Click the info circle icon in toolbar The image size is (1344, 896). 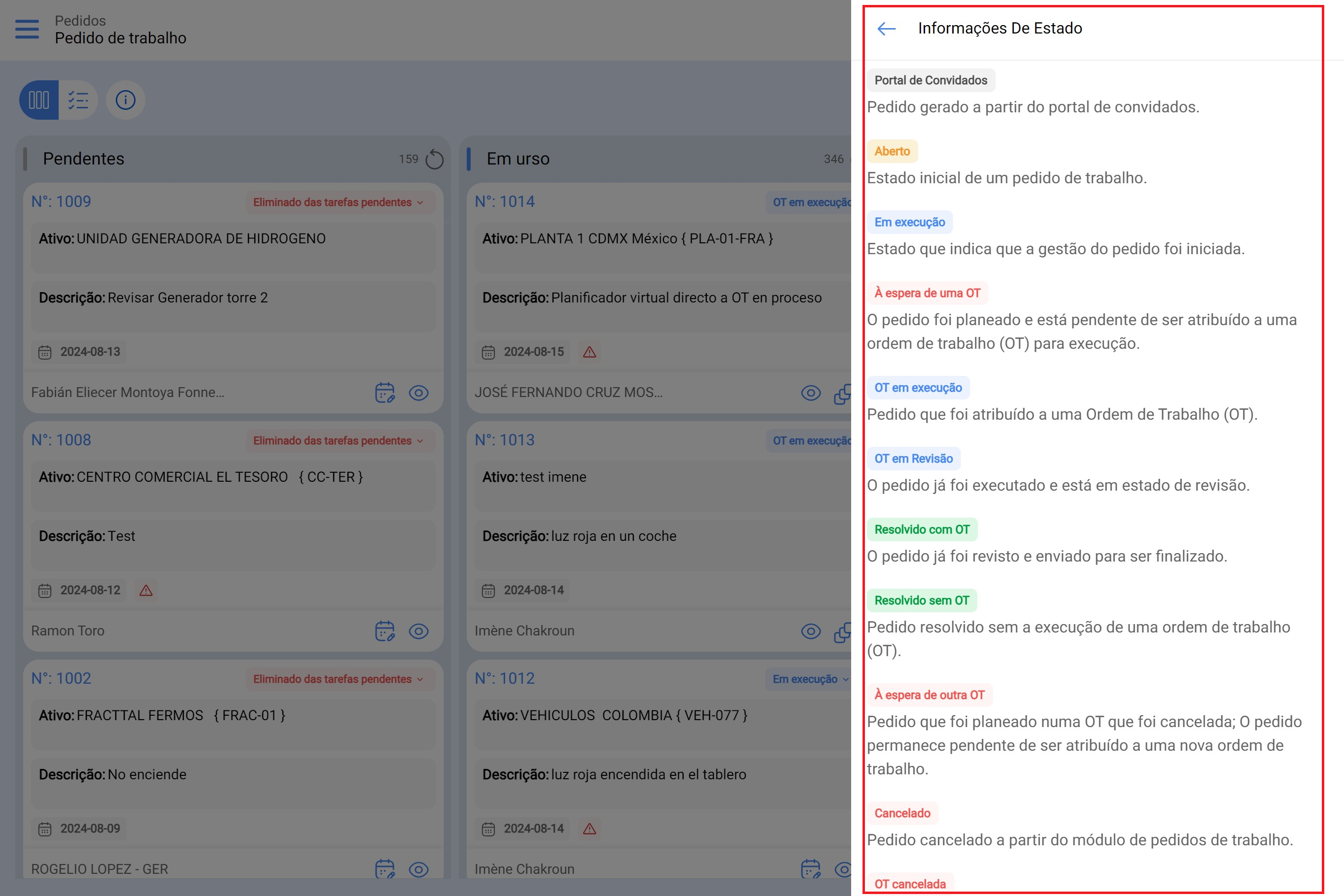pyautogui.click(x=125, y=100)
